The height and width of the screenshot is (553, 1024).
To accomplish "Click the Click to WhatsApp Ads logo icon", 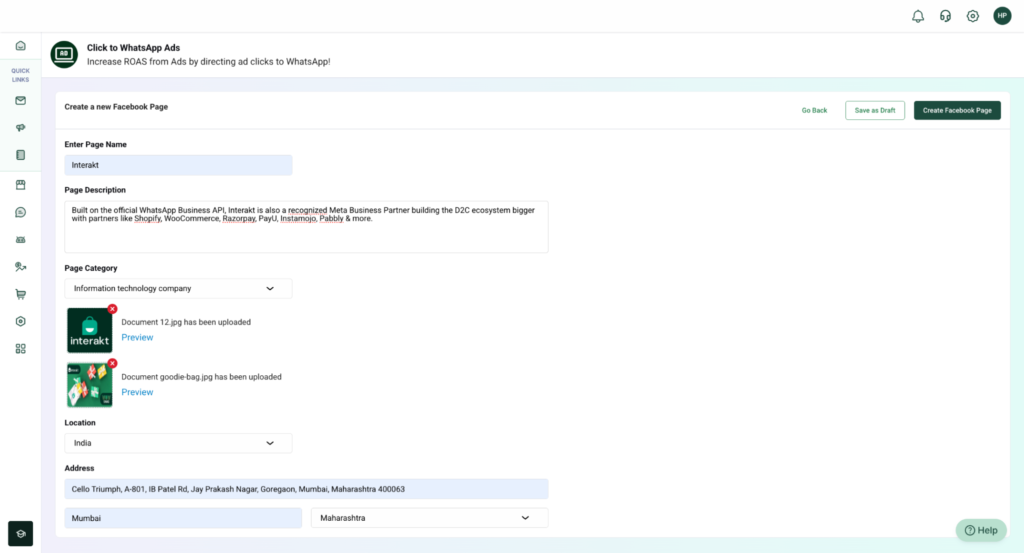I will pos(64,54).
